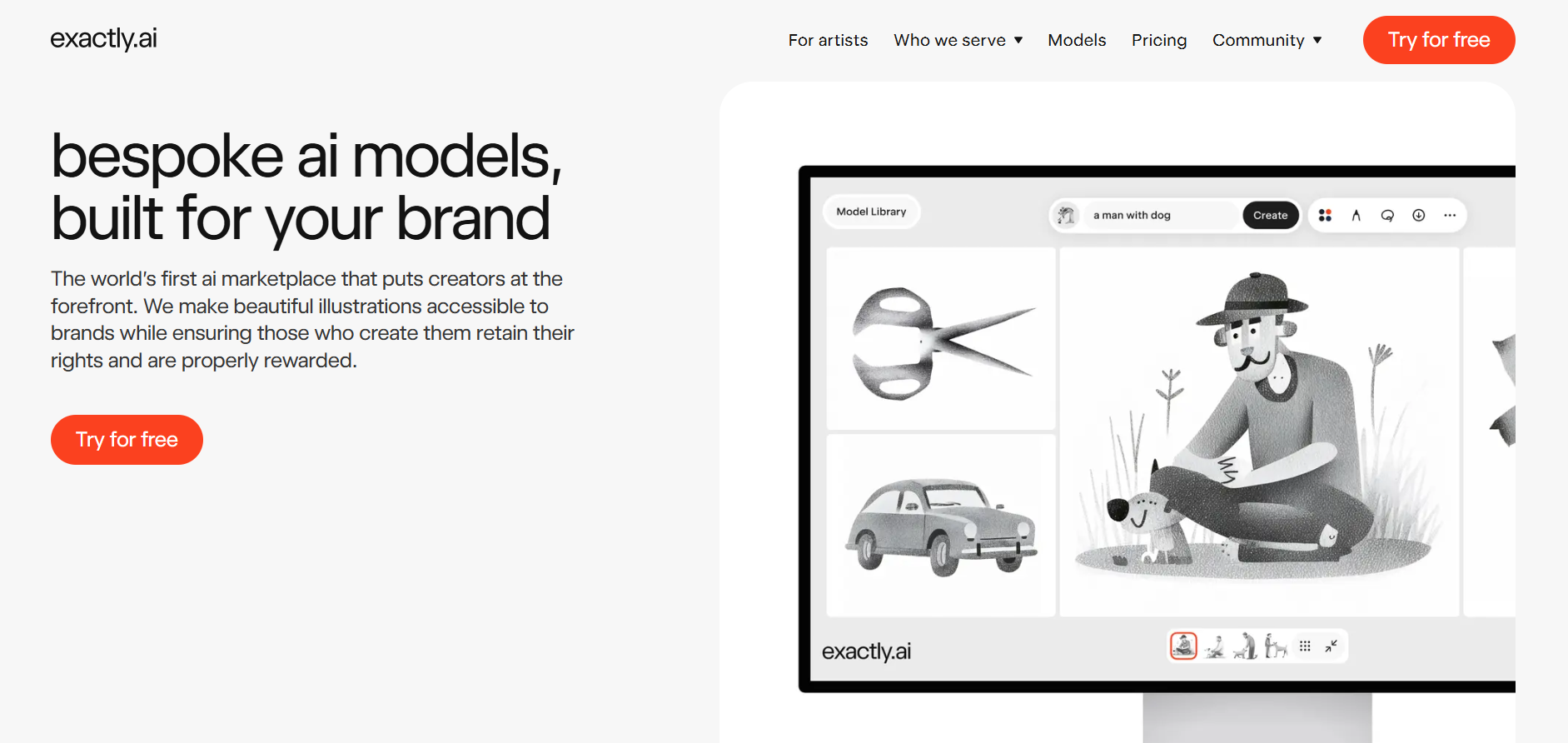Screen dimensions: 1568x743
Task: Choose the standing man facing dog variant
Action: coord(1275,646)
